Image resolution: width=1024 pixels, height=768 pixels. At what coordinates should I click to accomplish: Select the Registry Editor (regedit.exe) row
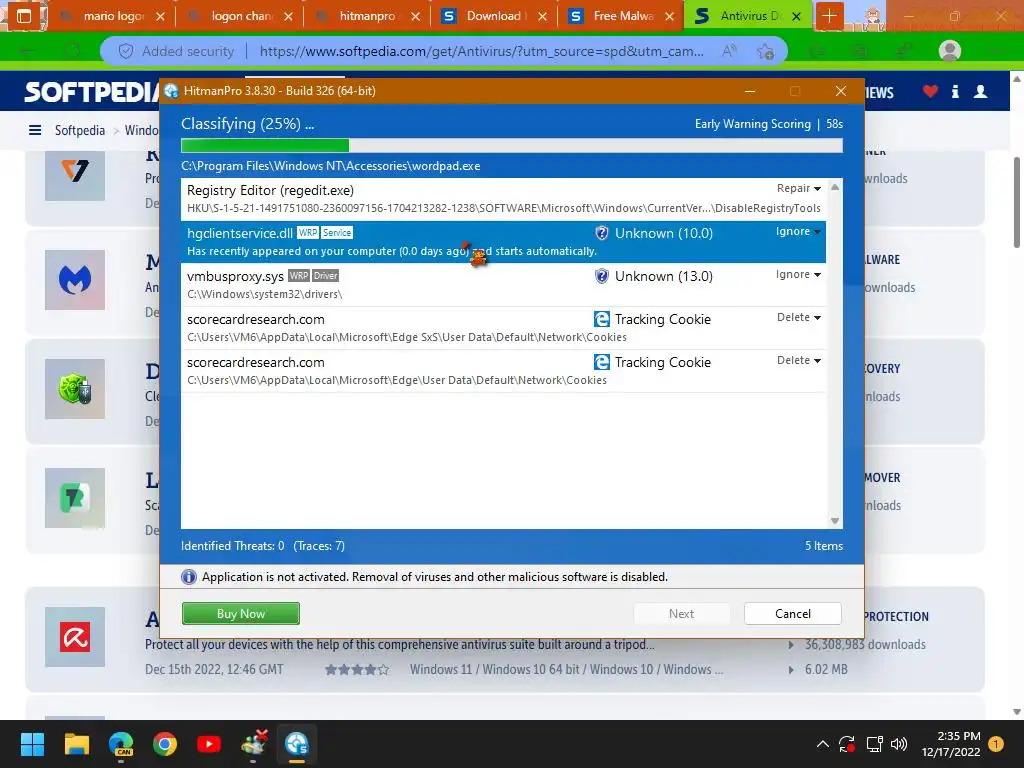tap(504, 199)
